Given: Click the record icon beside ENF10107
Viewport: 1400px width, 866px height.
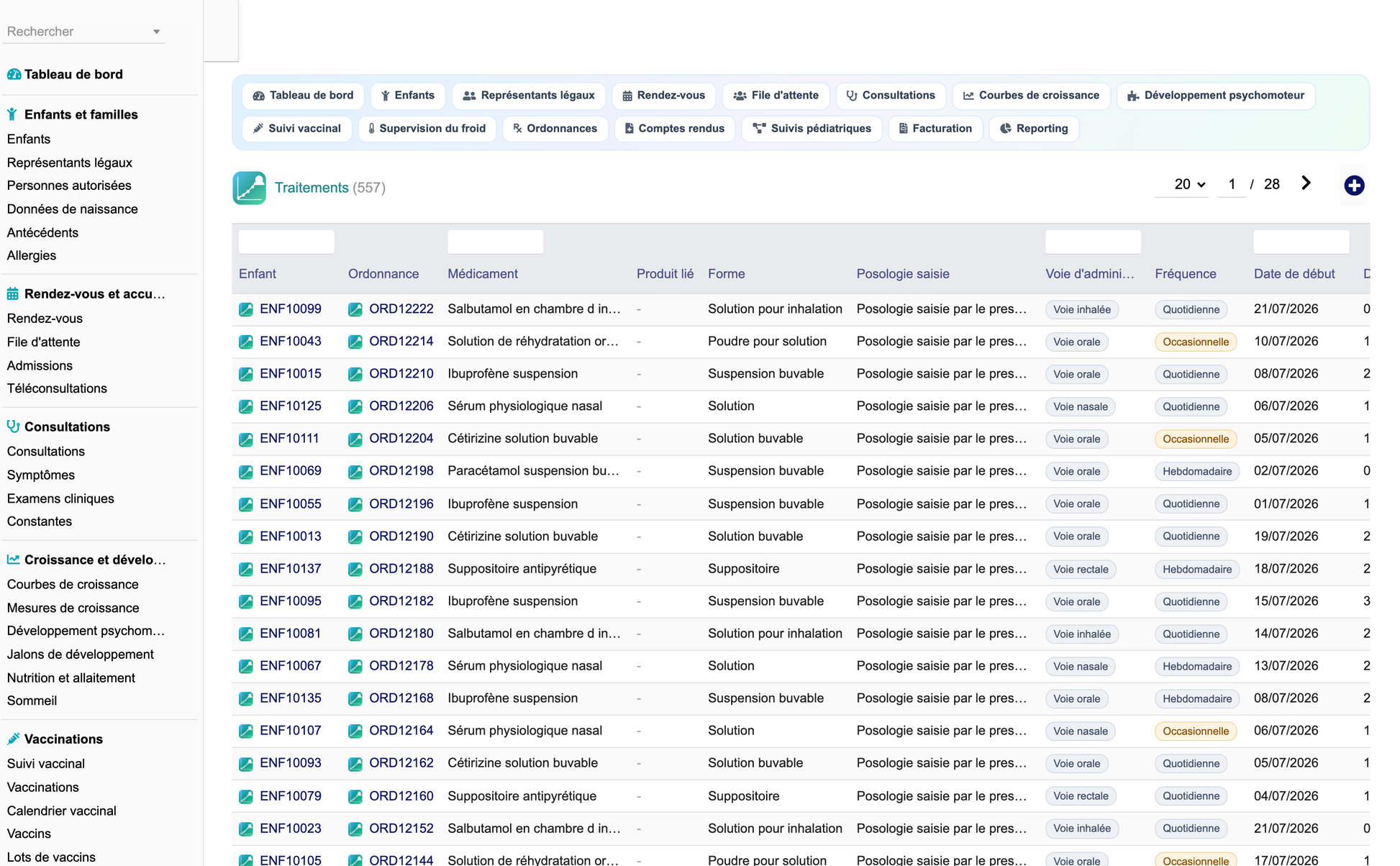Looking at the screenshot, I should point(246,731).
